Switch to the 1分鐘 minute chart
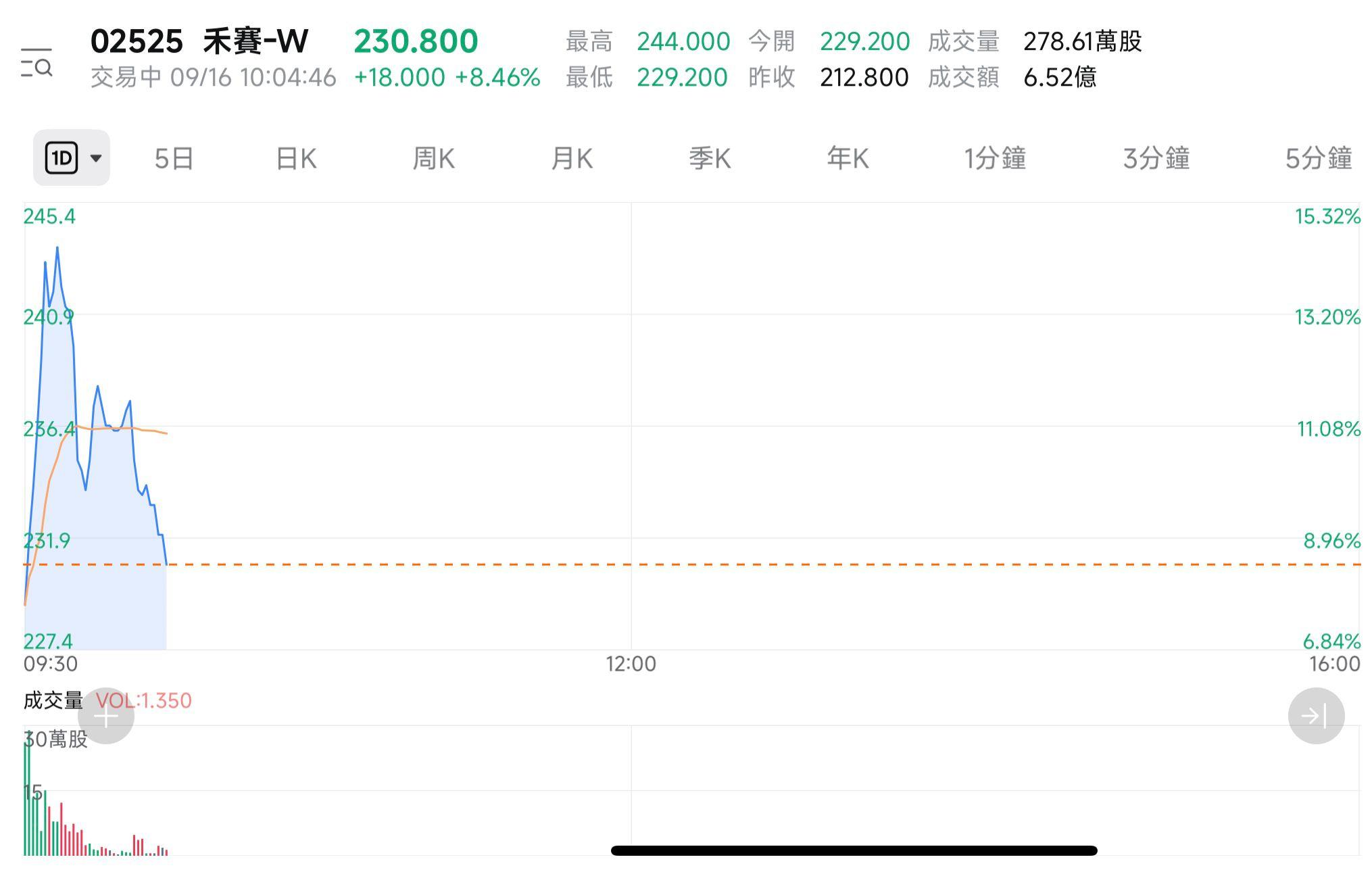The image size is (1372, 872). point(995,158)
